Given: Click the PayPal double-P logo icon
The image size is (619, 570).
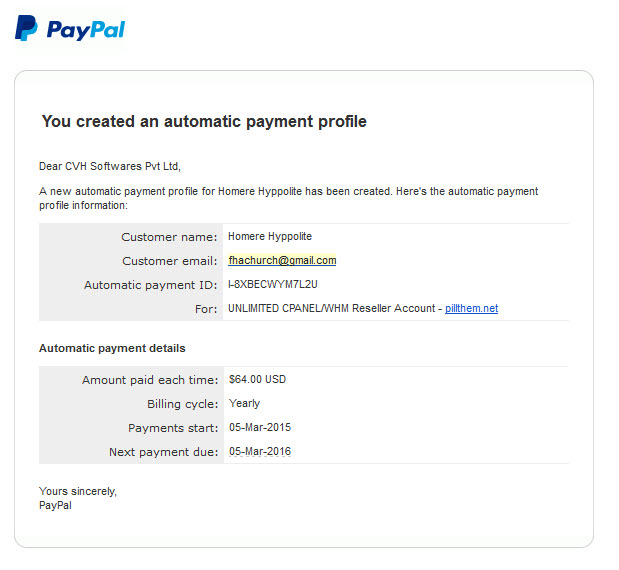Looking at the screenshot, I should click(26, 28).
